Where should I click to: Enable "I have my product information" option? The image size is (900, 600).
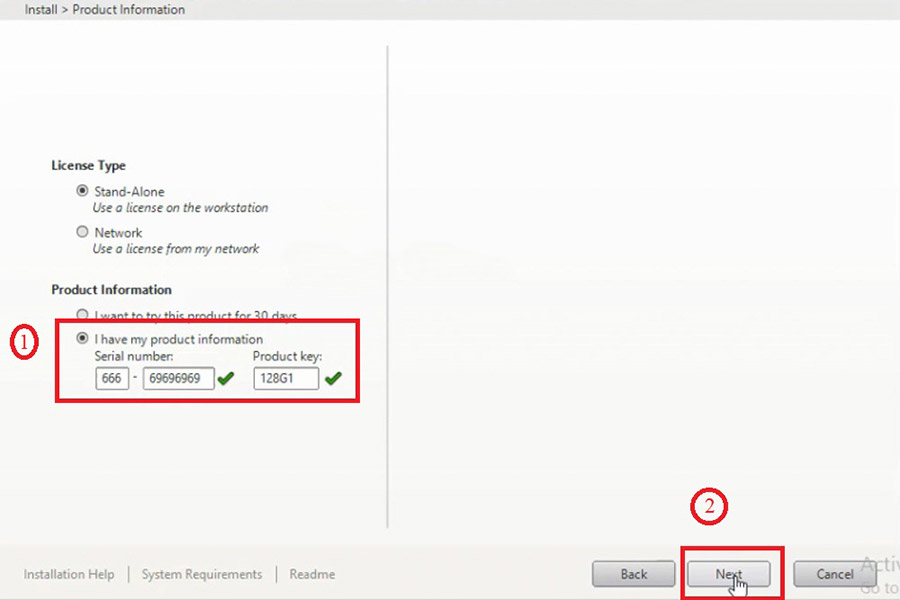(83, 339)
